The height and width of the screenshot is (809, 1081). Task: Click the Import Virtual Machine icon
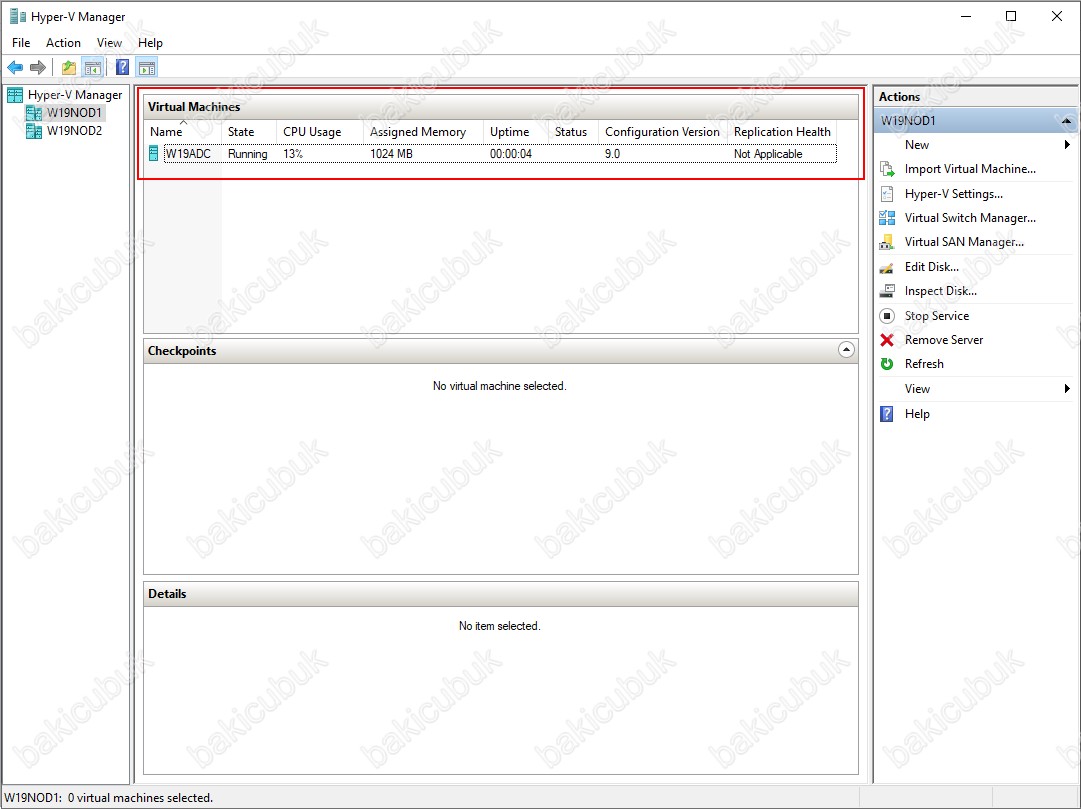(x=887, y=169)
